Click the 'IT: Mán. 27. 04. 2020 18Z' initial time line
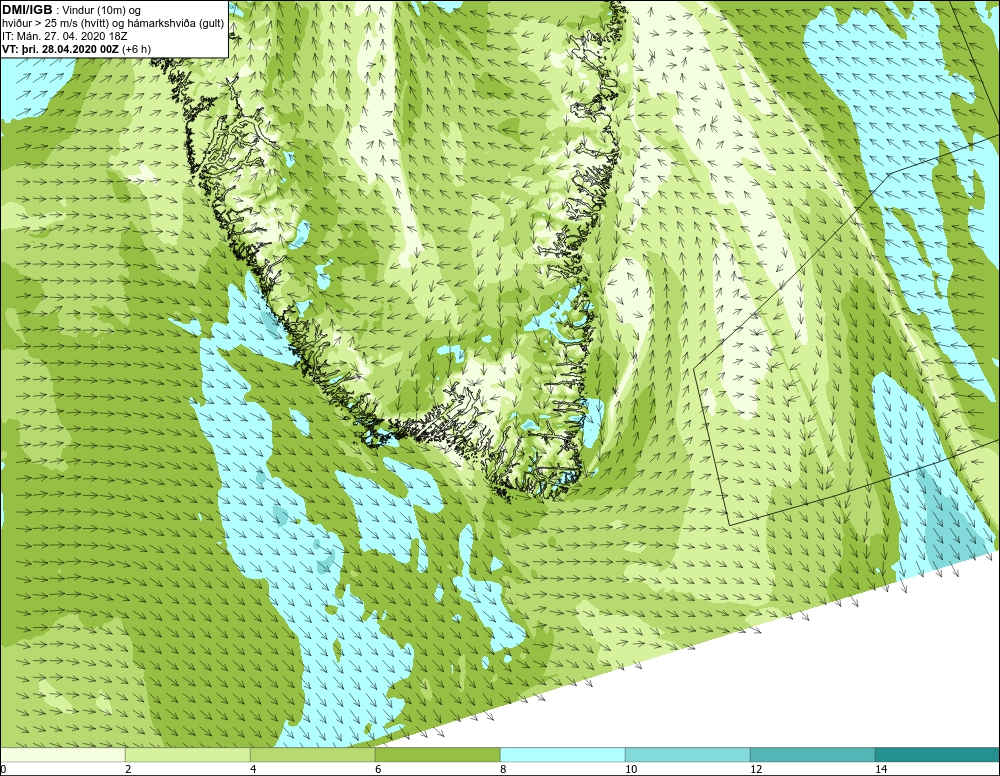Viewport: 1000px width, 776px height. 64,36
